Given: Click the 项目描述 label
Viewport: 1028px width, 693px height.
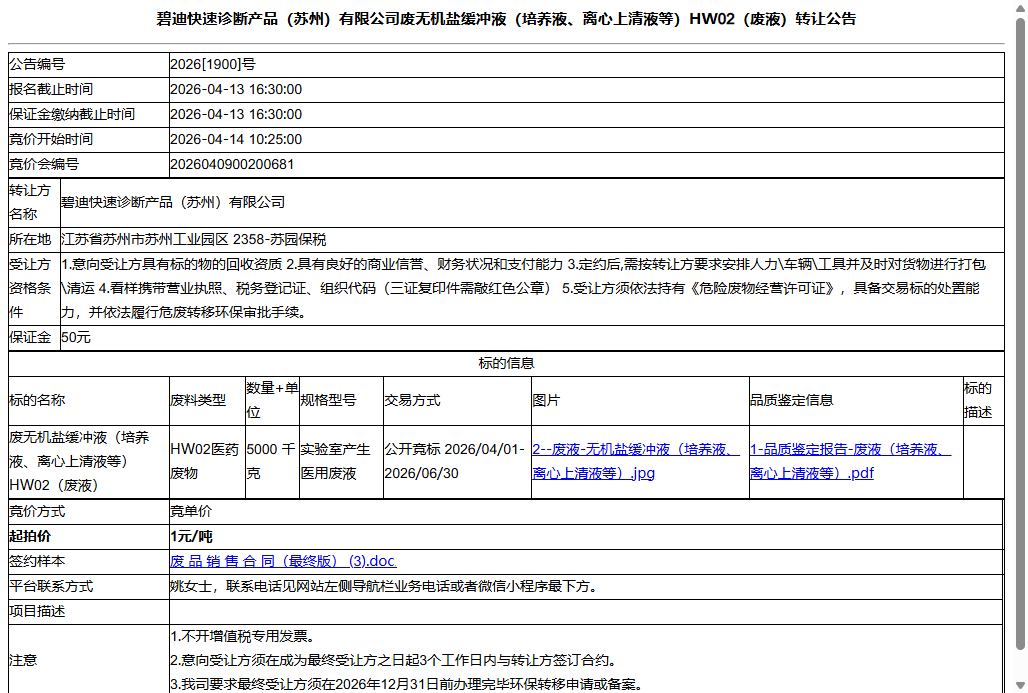Looking at the screenshot, I should (x=37, y=611).
